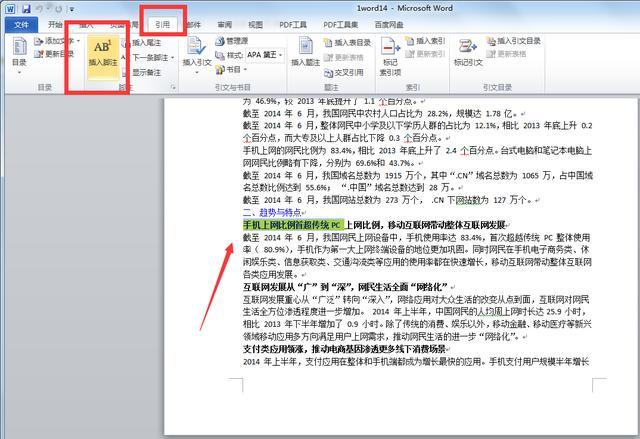Switch to the 引用 (References) tab
Image resolution: width=640 pixels, height=439 pixels.
pyautogui.click(x=162, y=25)
